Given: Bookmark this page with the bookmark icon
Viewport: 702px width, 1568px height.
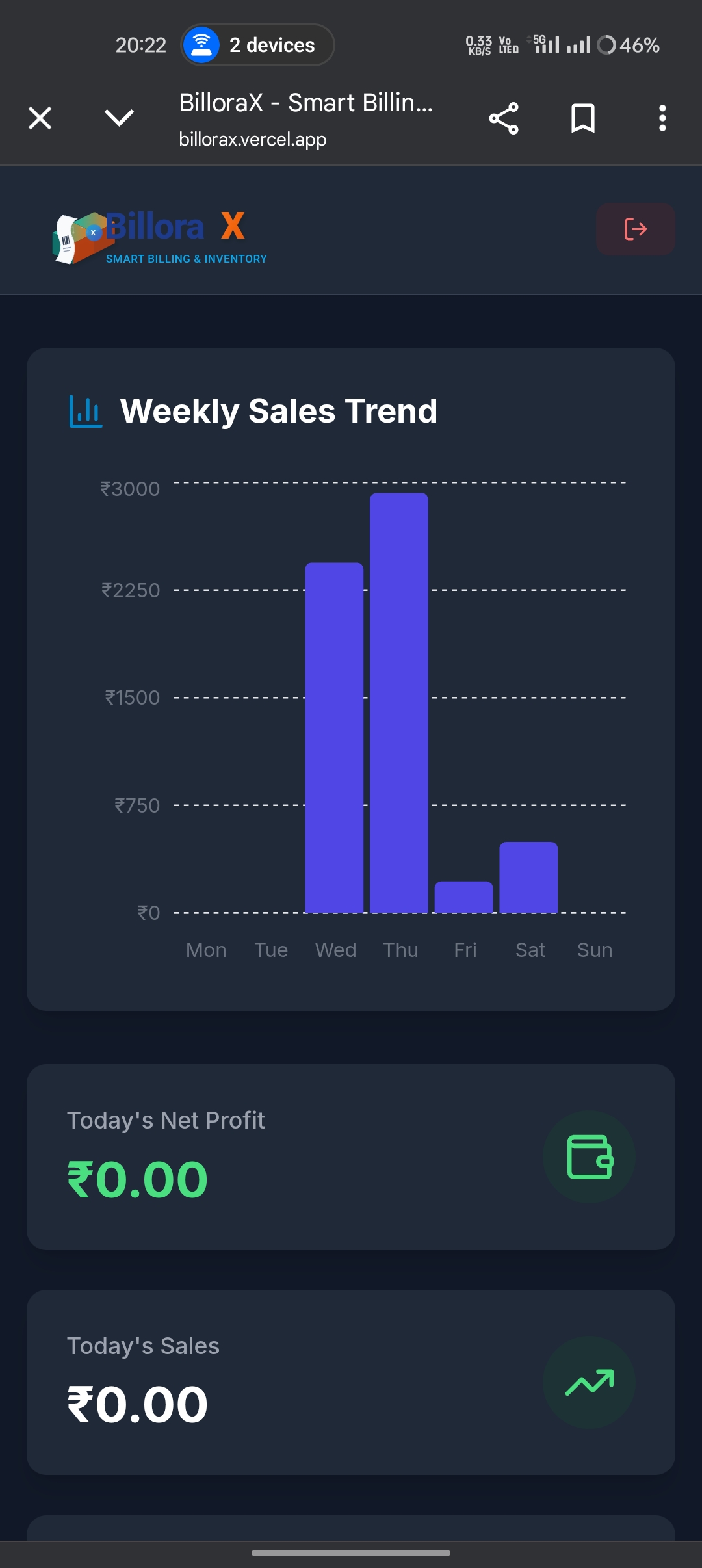Looking at the screenshot, I should click(x=582, y=118).
